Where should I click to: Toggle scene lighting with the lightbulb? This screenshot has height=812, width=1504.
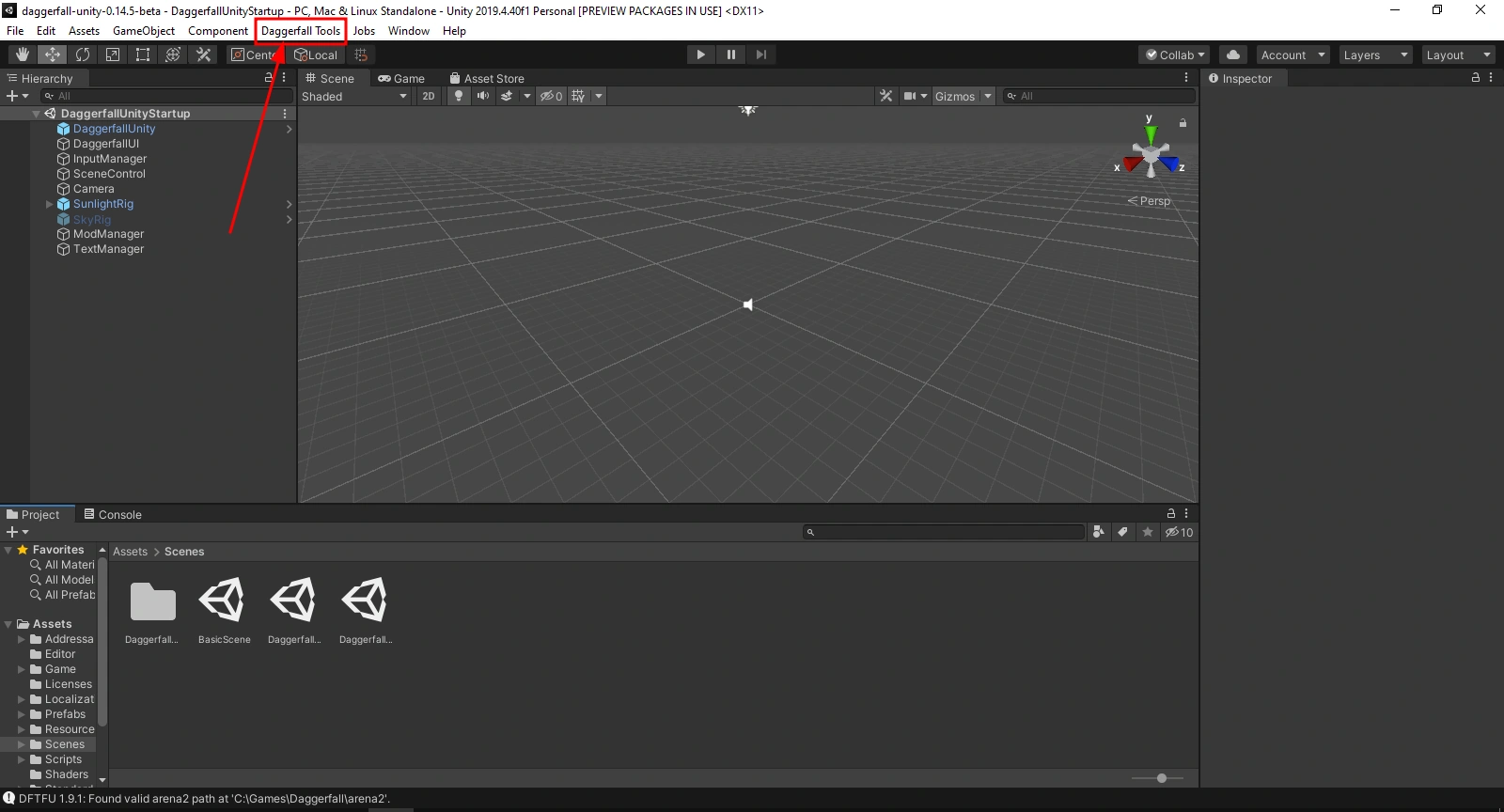(x=459, y=96)
